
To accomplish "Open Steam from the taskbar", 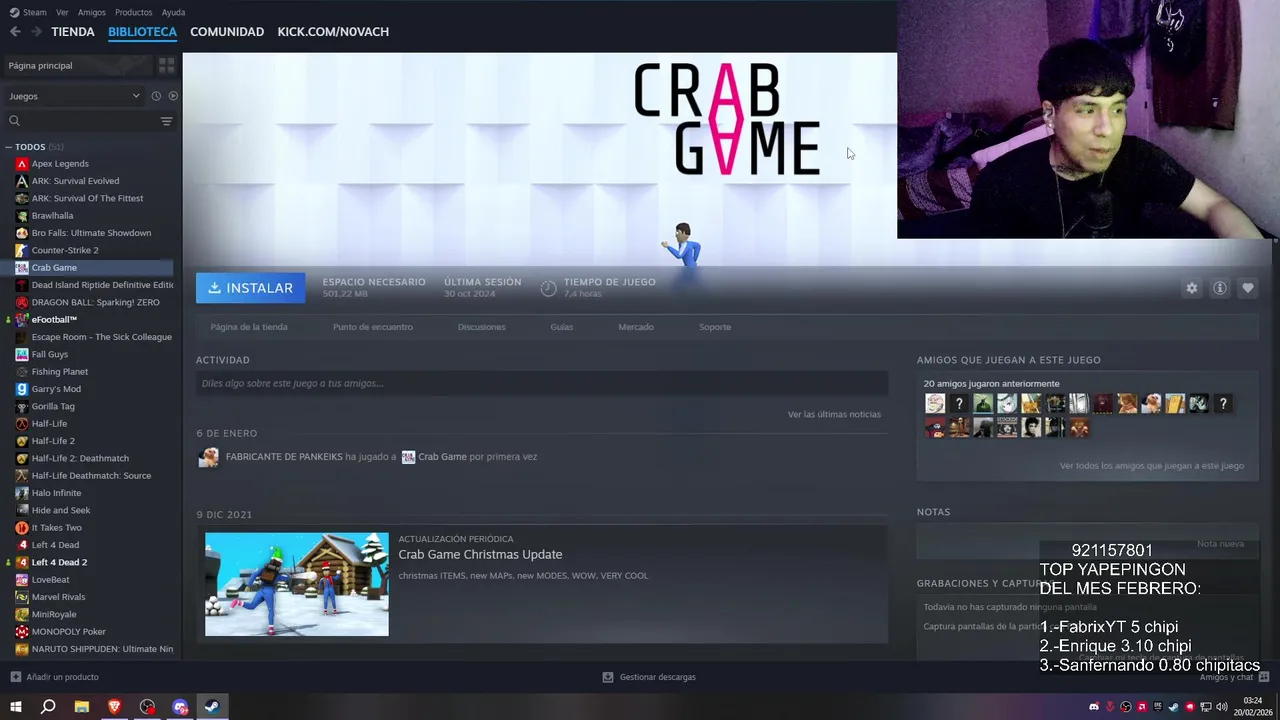I will click(212, 707).
